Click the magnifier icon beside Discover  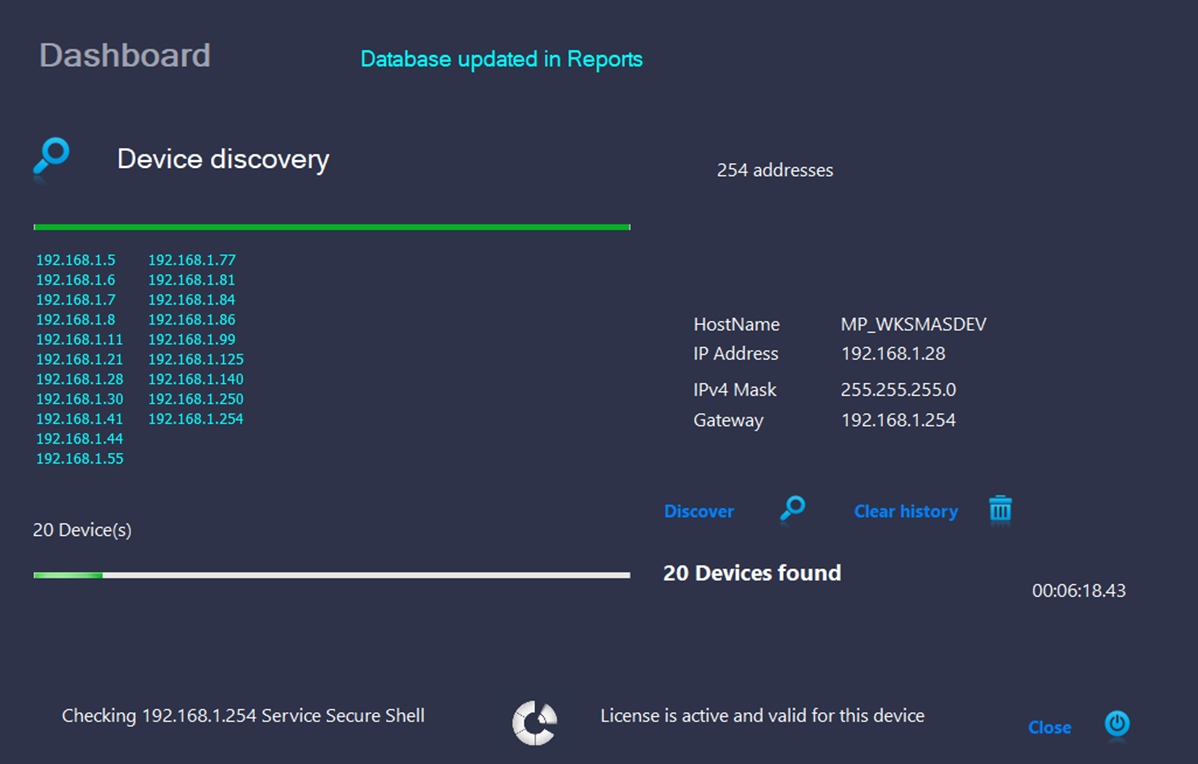[x=792, y=509]
